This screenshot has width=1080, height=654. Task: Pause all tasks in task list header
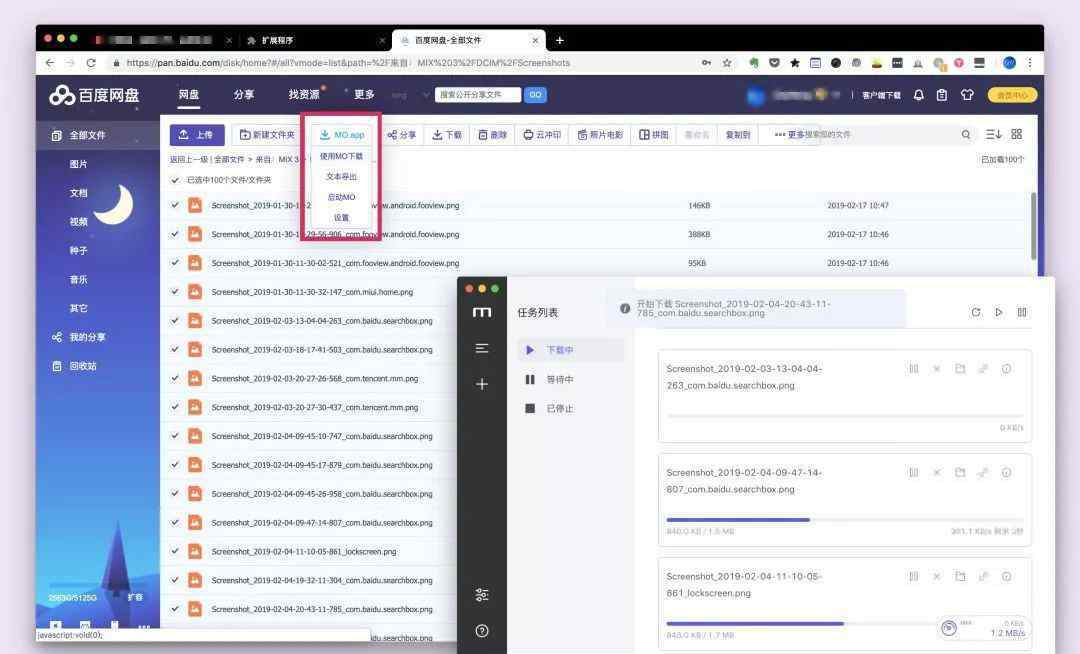(1022, 313)
